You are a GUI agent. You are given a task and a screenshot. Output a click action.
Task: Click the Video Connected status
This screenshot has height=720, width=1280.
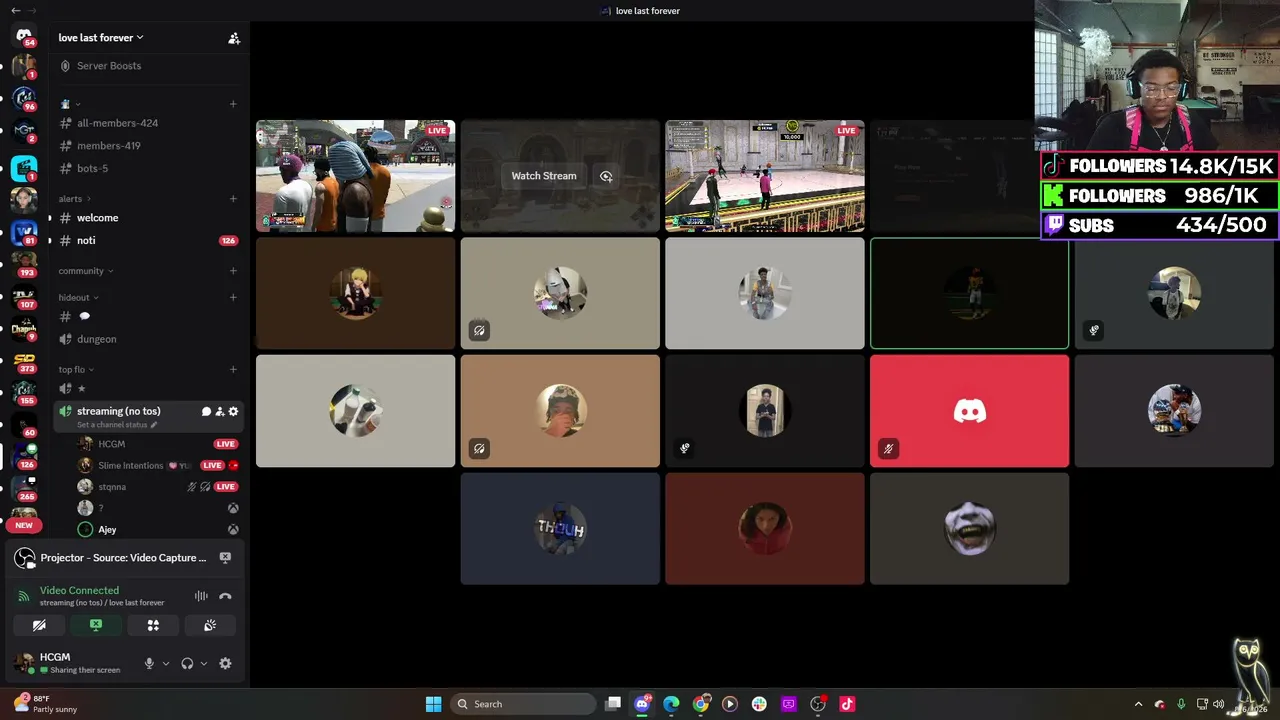(79, 591)
